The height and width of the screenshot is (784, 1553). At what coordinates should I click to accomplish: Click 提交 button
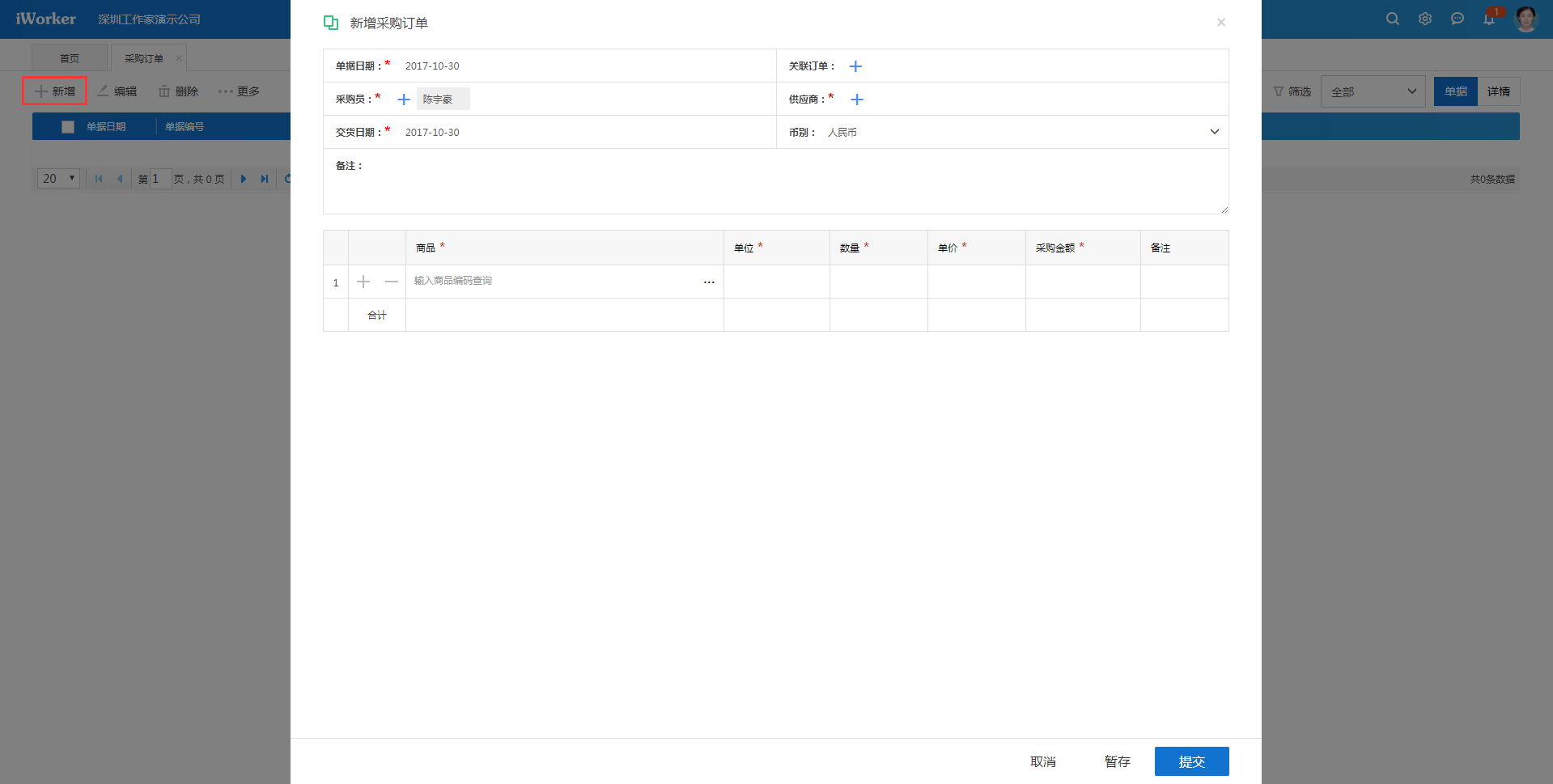click(1192, 761)
